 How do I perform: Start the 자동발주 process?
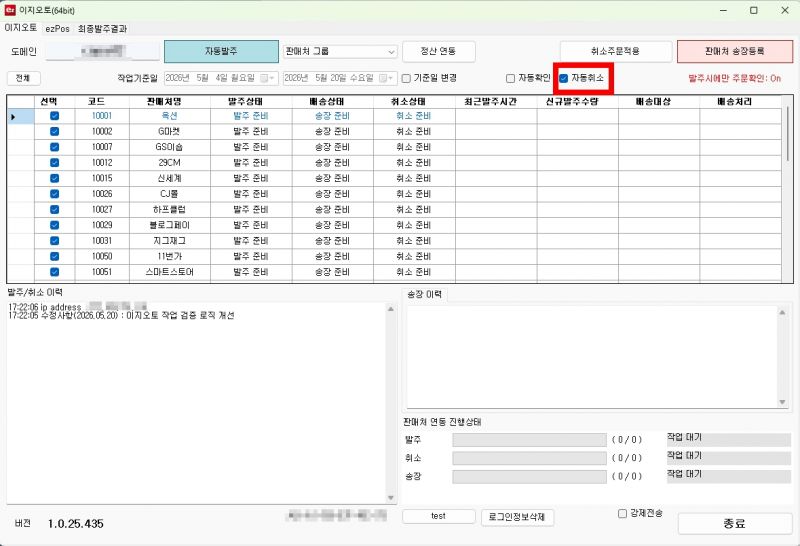pos(221,52)
